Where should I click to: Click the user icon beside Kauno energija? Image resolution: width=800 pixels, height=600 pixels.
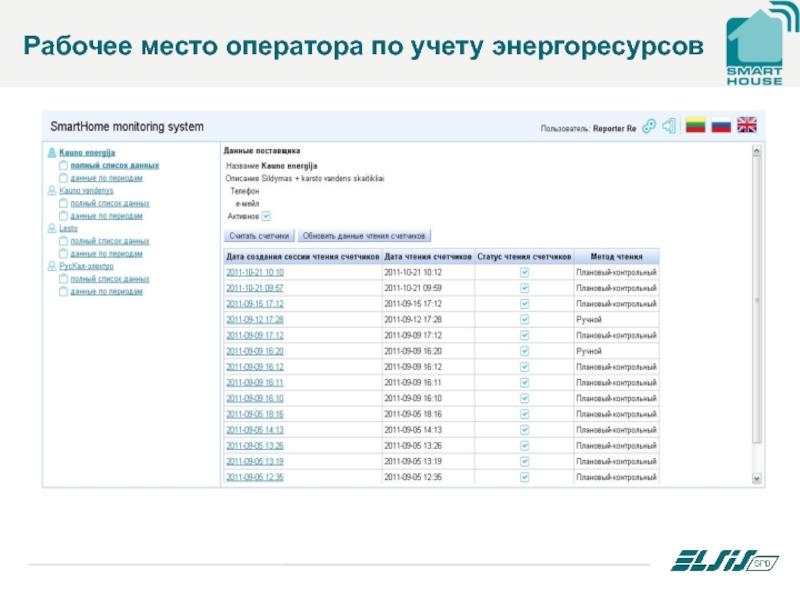[x=52, y=153]
